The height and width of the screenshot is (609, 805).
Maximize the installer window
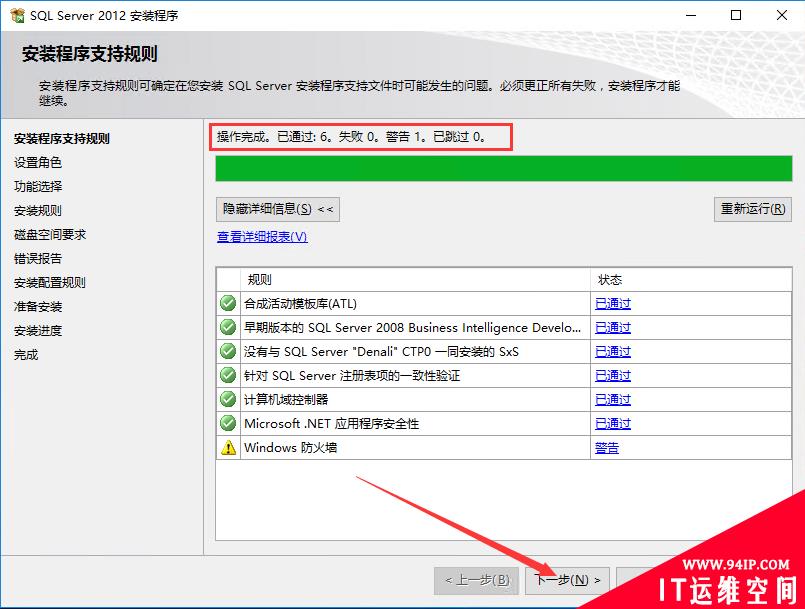pos(736,15)
